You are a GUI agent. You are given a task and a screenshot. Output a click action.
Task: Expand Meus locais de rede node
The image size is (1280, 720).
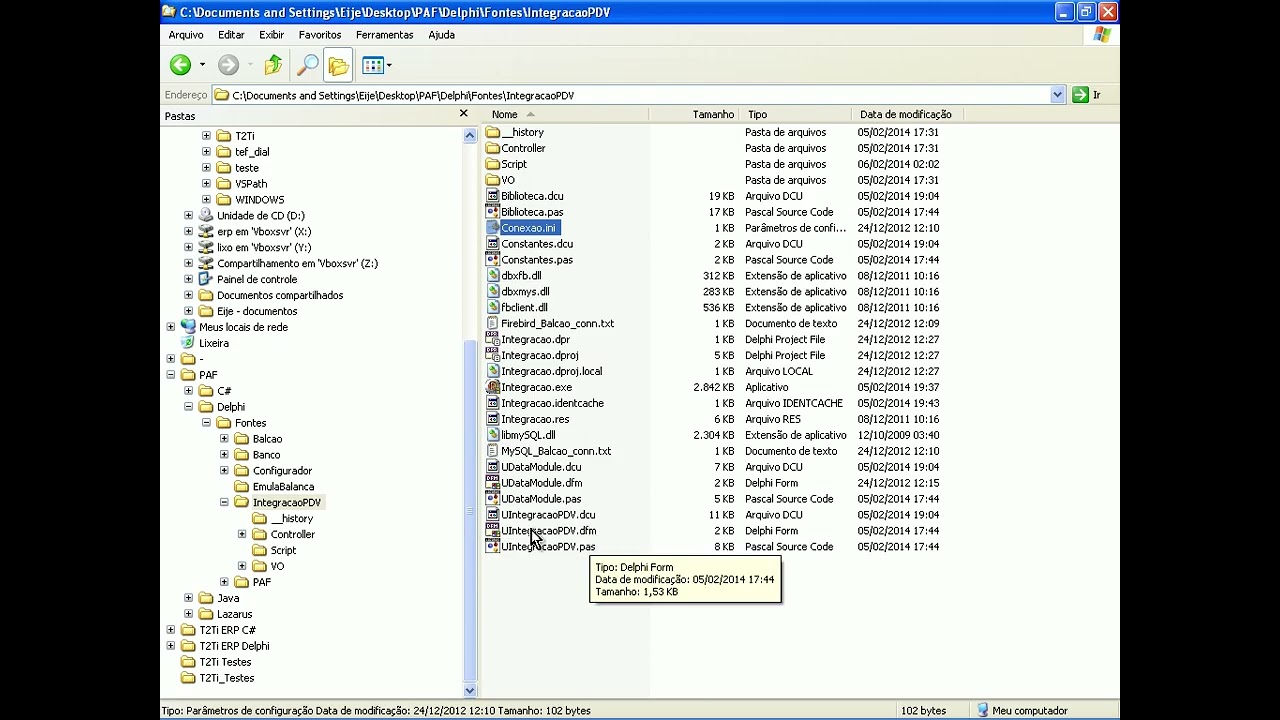click(170, 327)
